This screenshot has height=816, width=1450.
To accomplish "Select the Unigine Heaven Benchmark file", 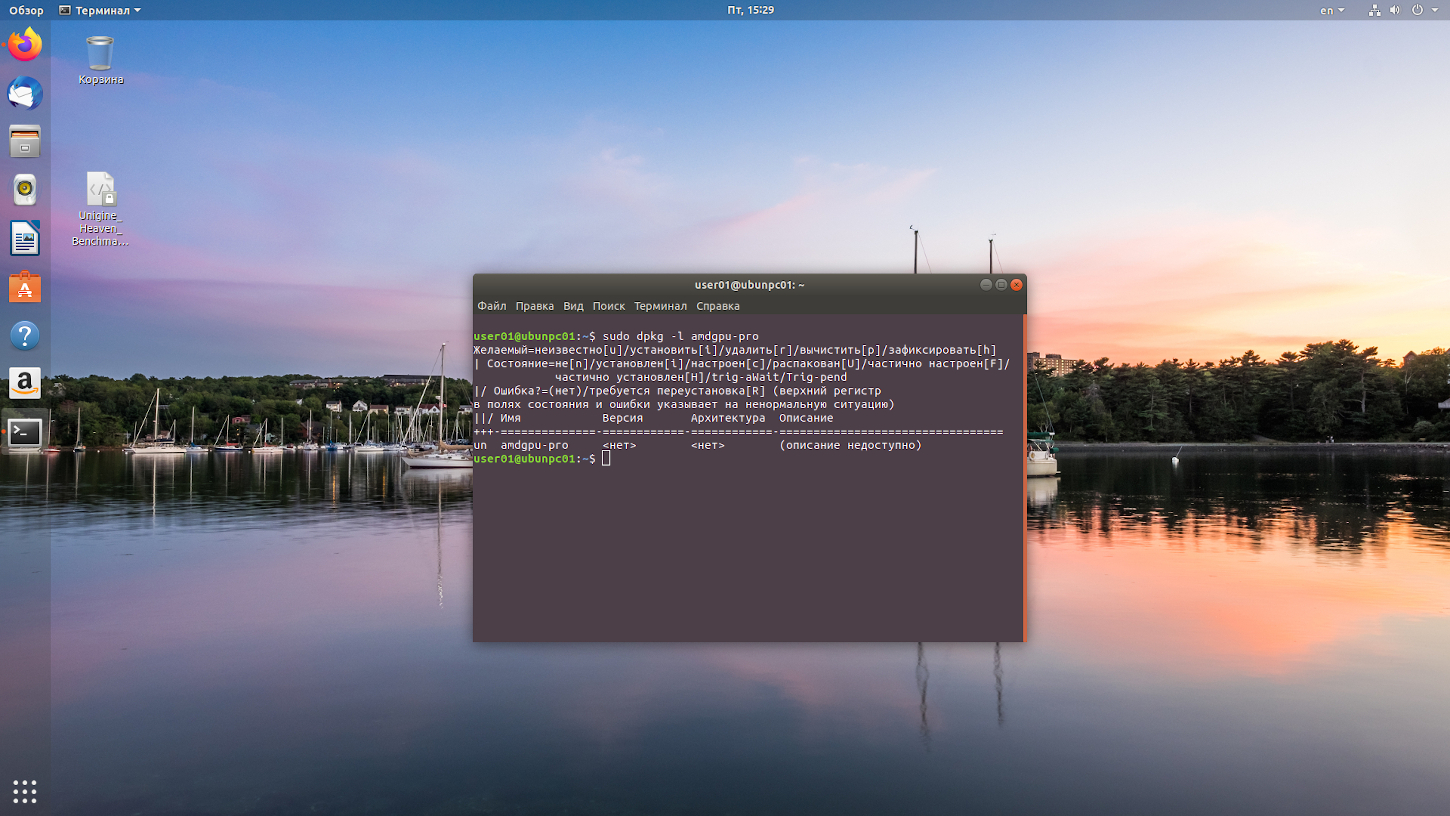I will click(x=100, y=209).
